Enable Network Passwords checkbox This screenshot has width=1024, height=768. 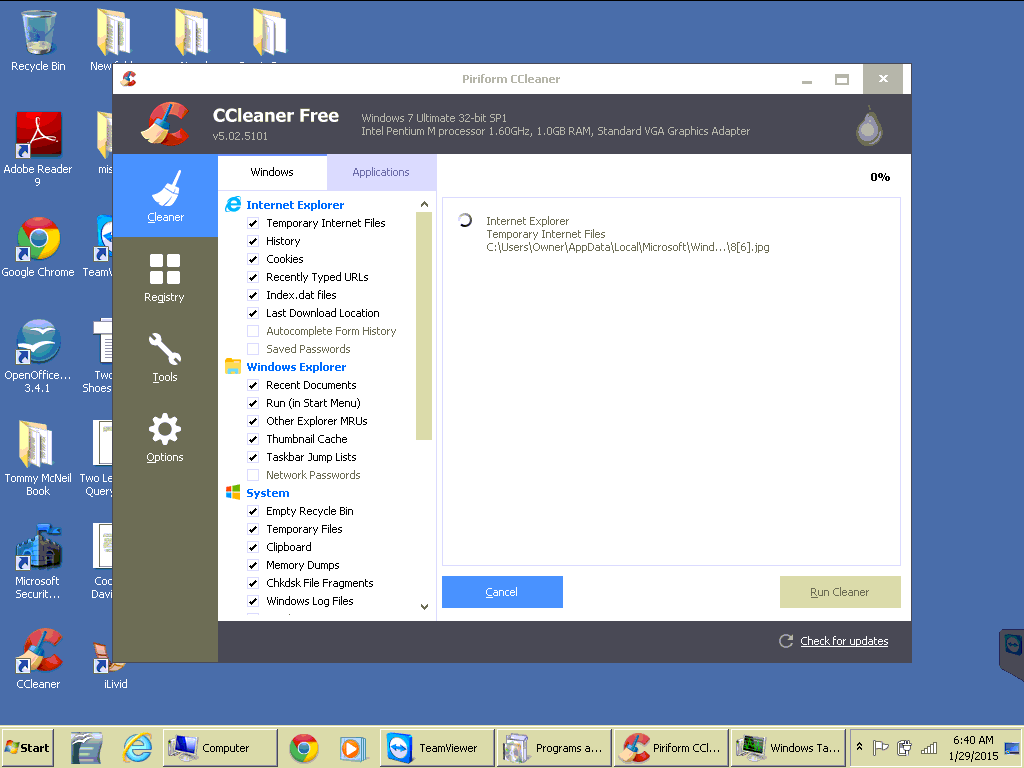coord(253,475)
